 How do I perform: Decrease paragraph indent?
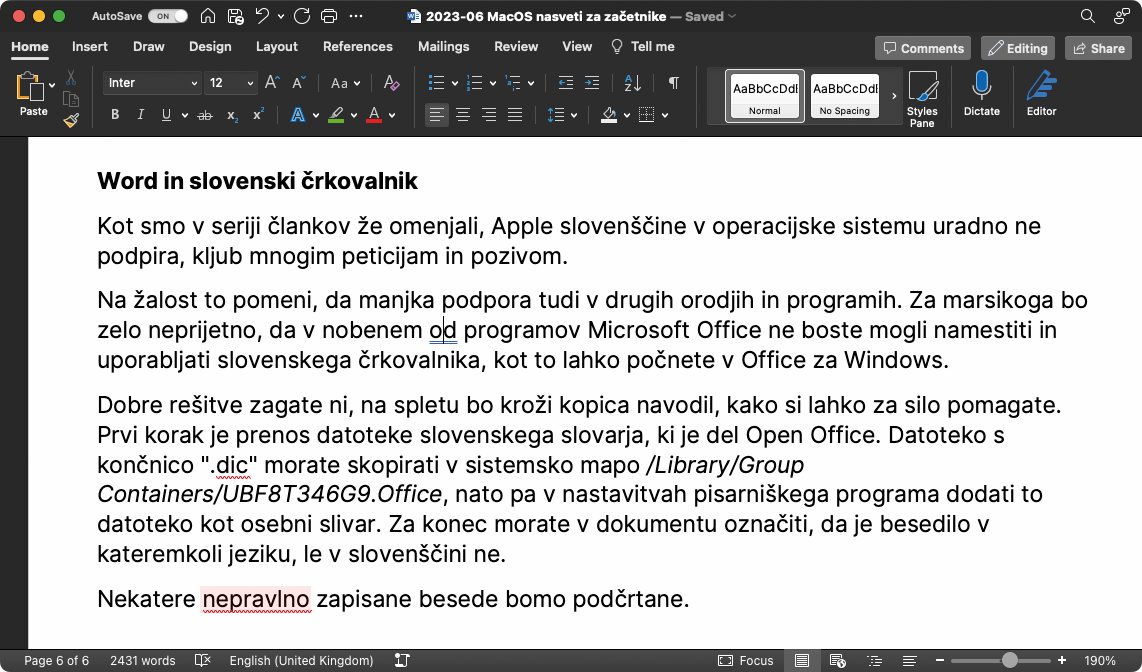(x=566, y=83)
